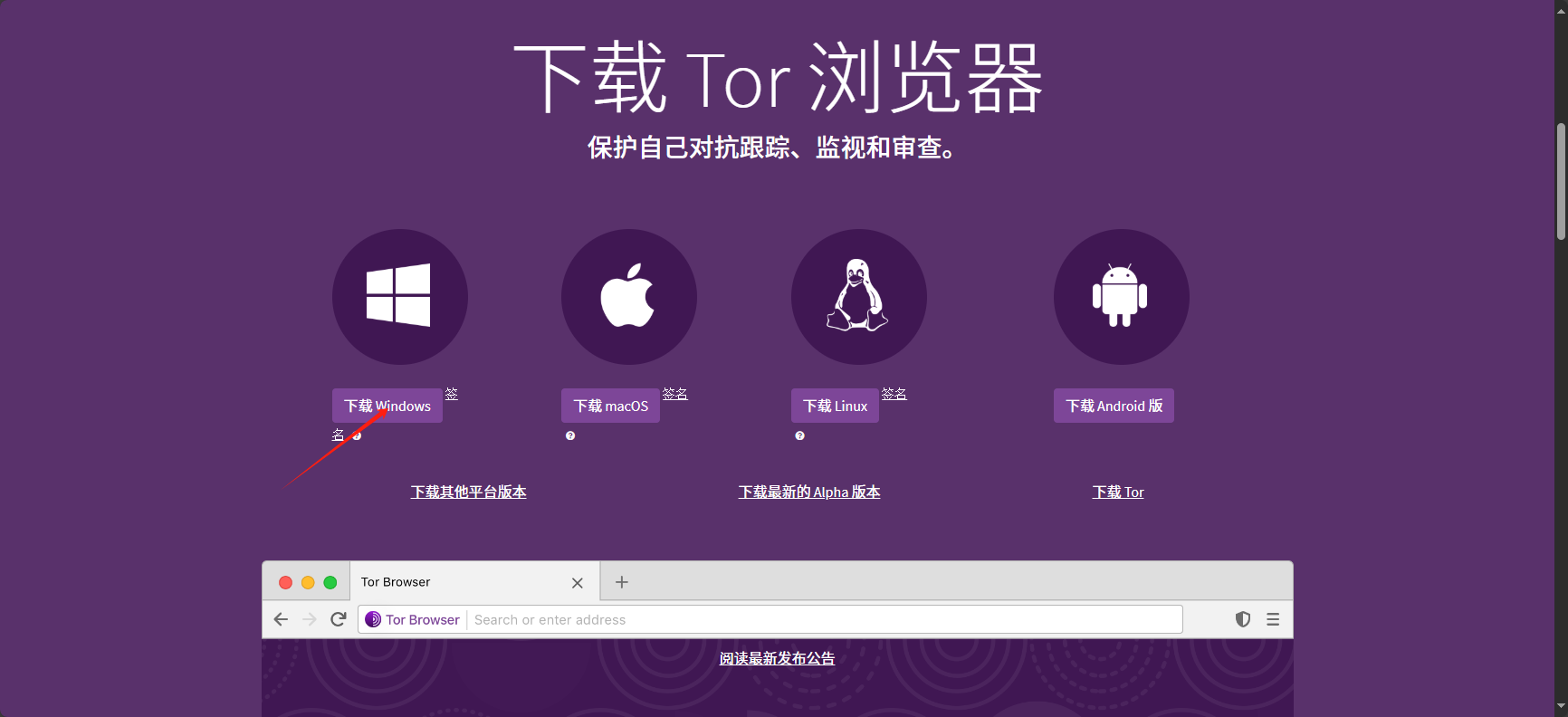Select the Tor Browser tab
Image resolution: width=1568 pixels, height=717 pixels.
(474, 582)
